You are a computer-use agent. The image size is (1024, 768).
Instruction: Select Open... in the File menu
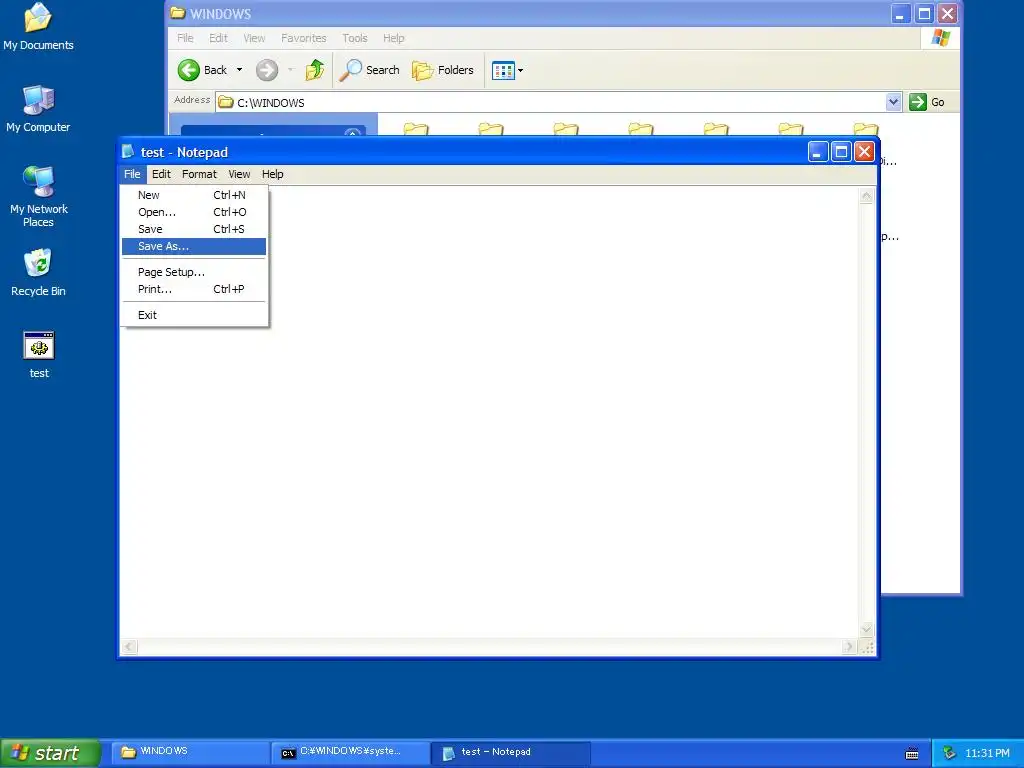tap(194, 212)
